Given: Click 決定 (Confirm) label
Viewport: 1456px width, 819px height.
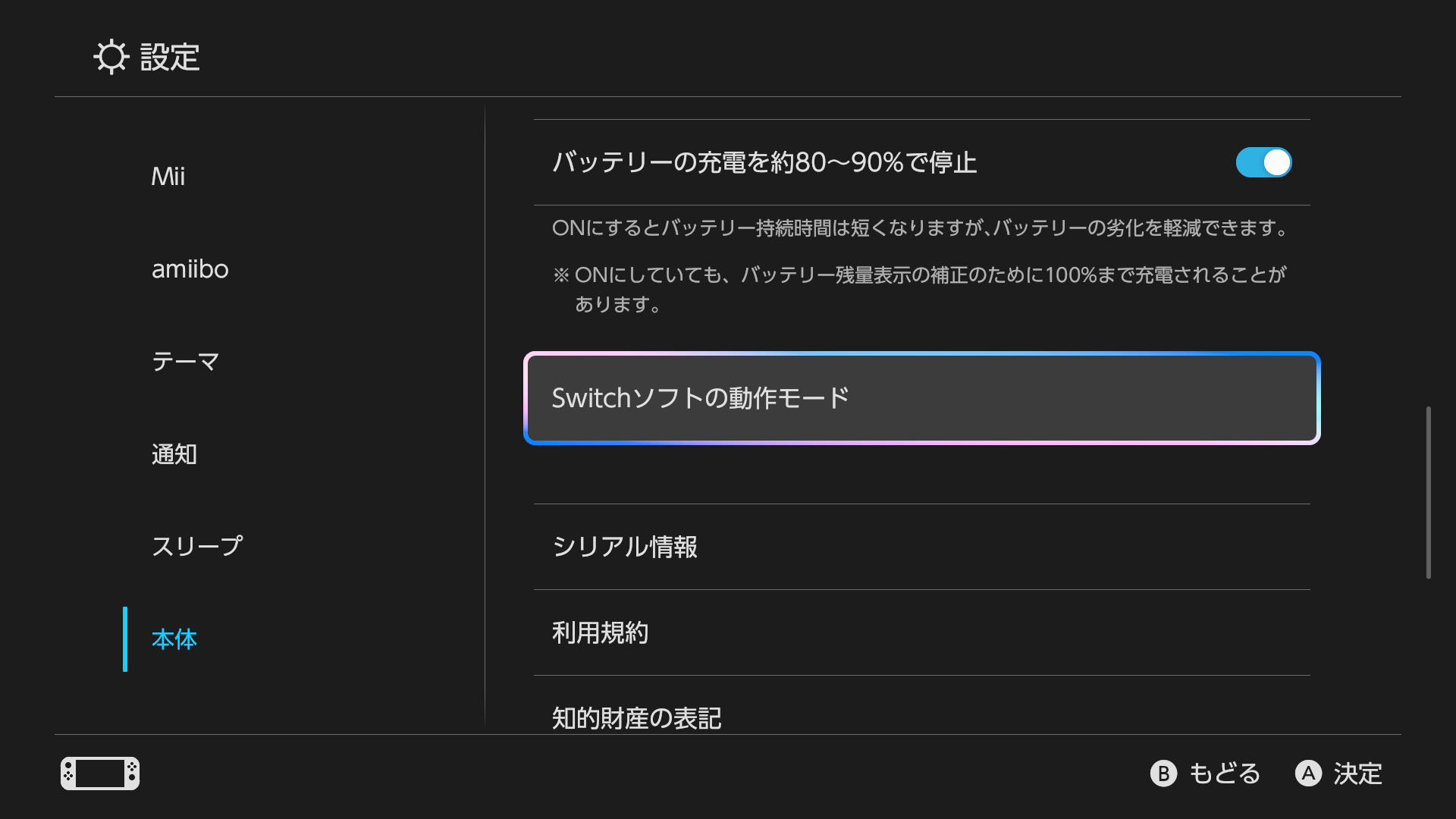Looking at the screenshot, I should pos(1357,773).
